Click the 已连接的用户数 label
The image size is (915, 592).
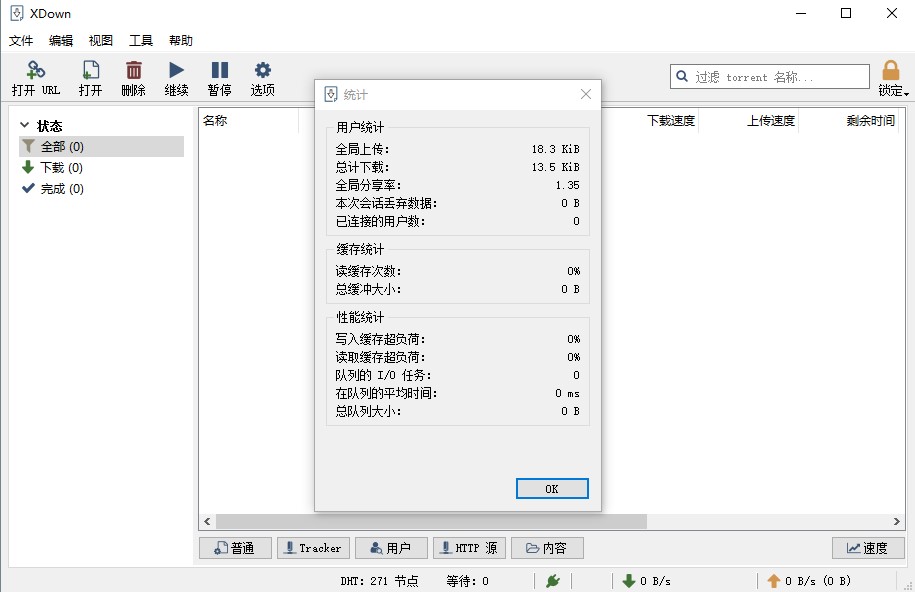pyautogui.click(x=380, y=221)
